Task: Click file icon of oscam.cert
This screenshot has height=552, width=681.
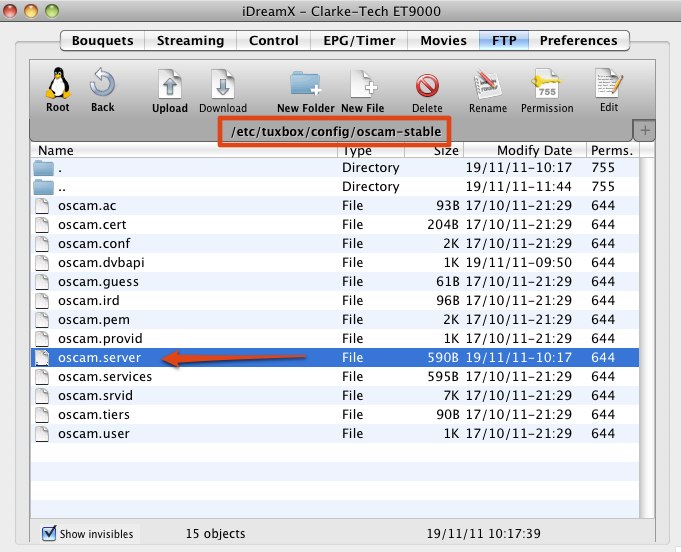Action: [x=42, y=225]
